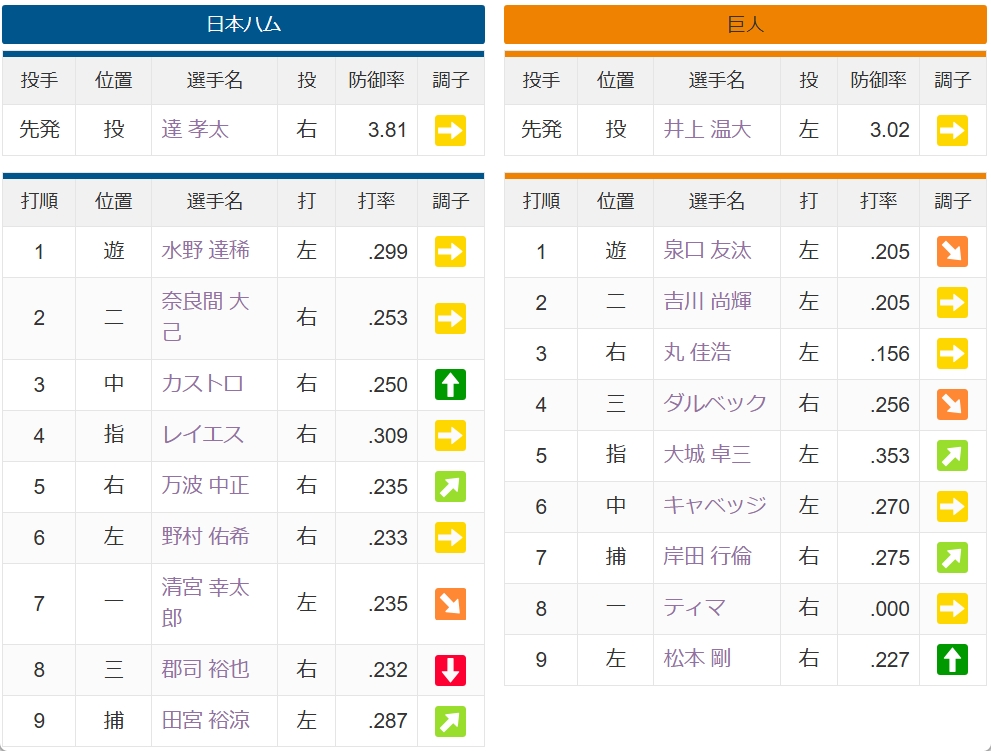Image resolution: width=991 pixels, height=751 pixels.
Task: Click the 日本ハム team header
Action: [243, 25]
